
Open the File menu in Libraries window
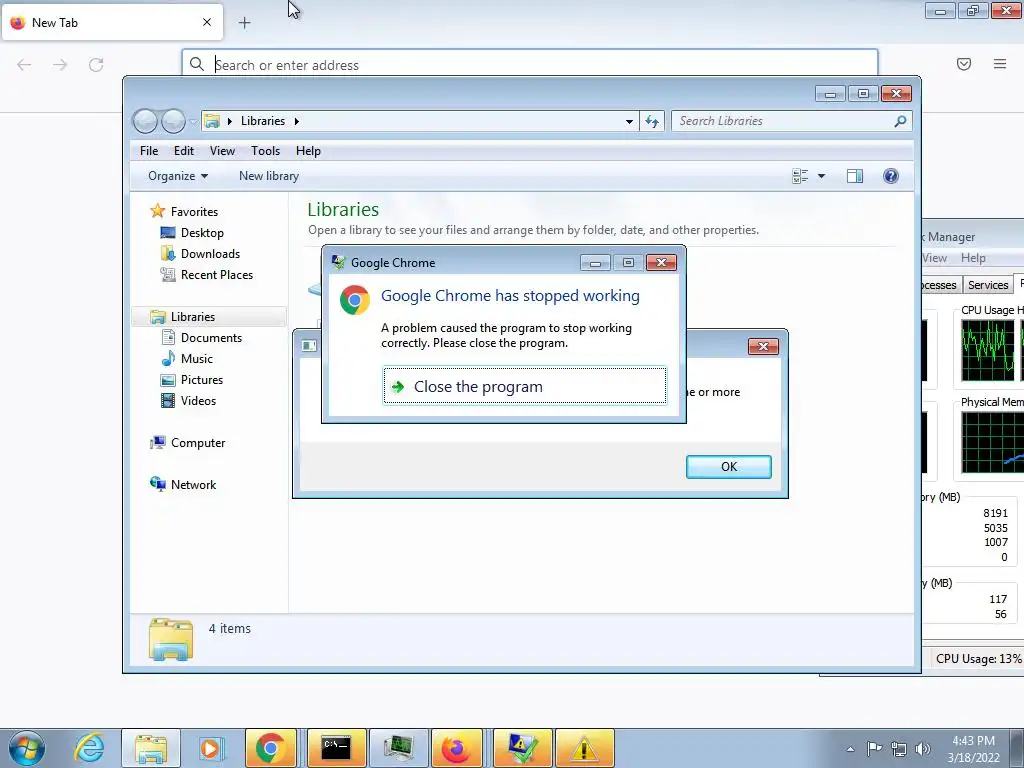149,151
